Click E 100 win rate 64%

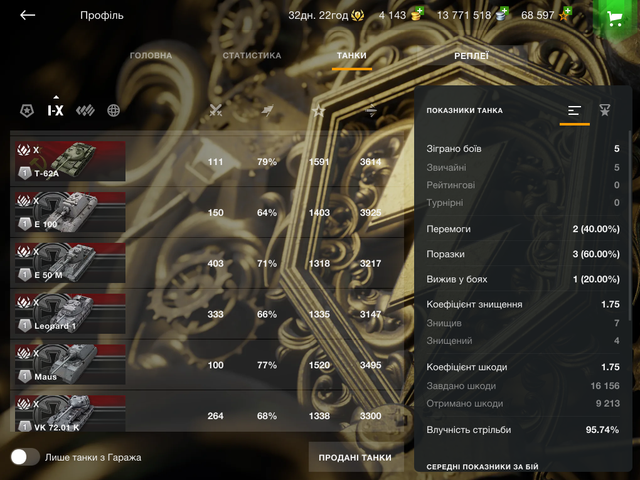(x=267, y=212)
